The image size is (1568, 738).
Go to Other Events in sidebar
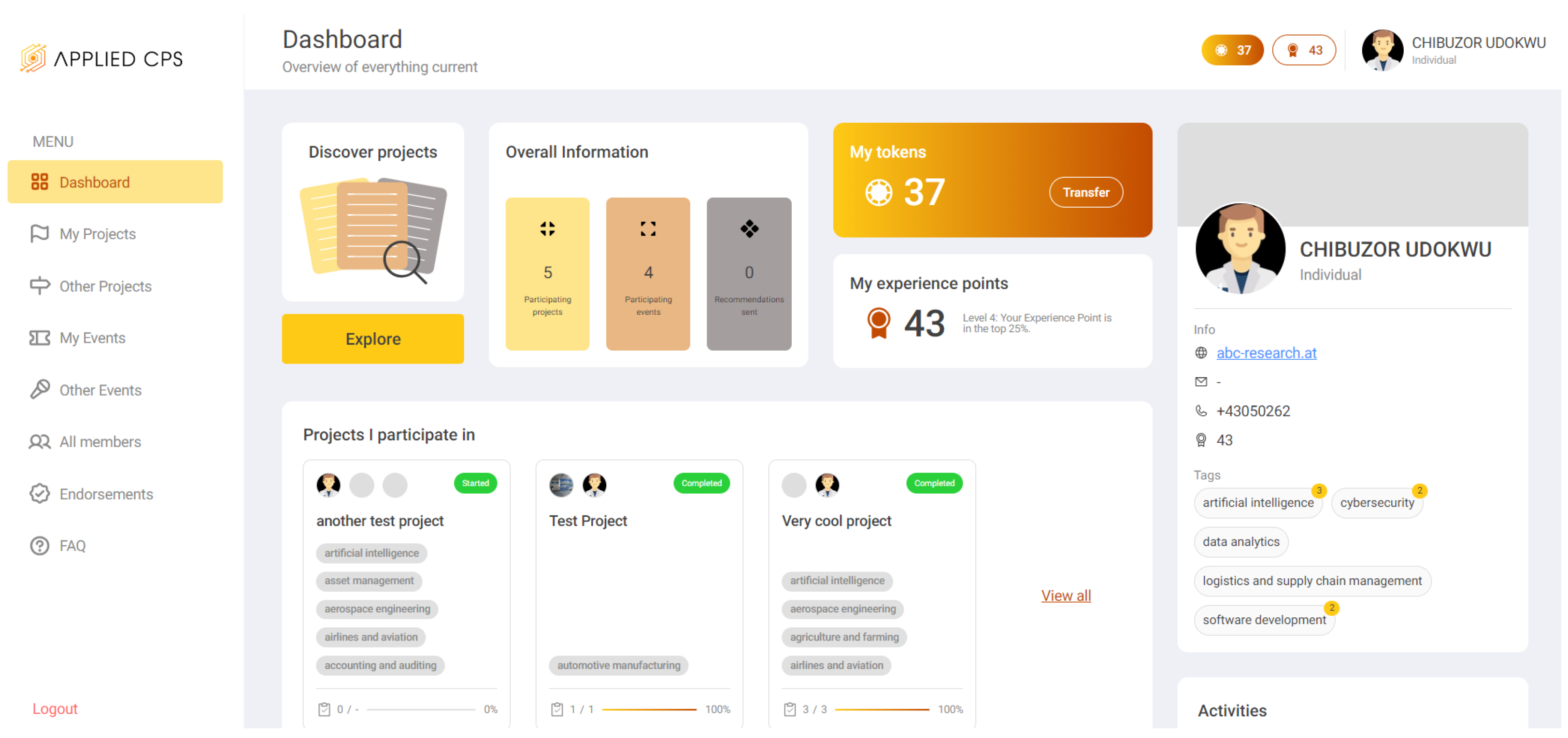click(x=100, y=390)
